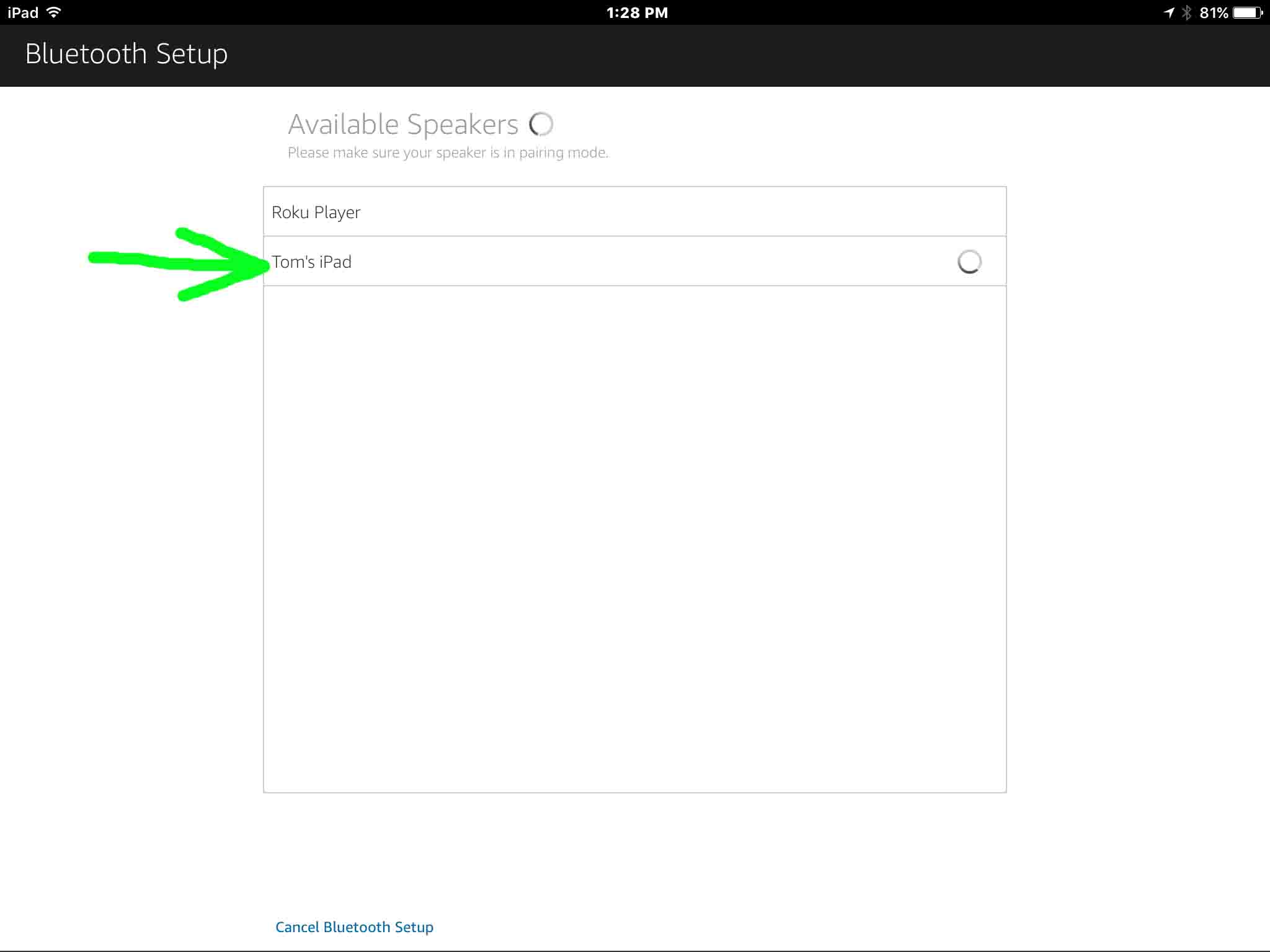Tap the location arrow status icon

pos(1169,12)
